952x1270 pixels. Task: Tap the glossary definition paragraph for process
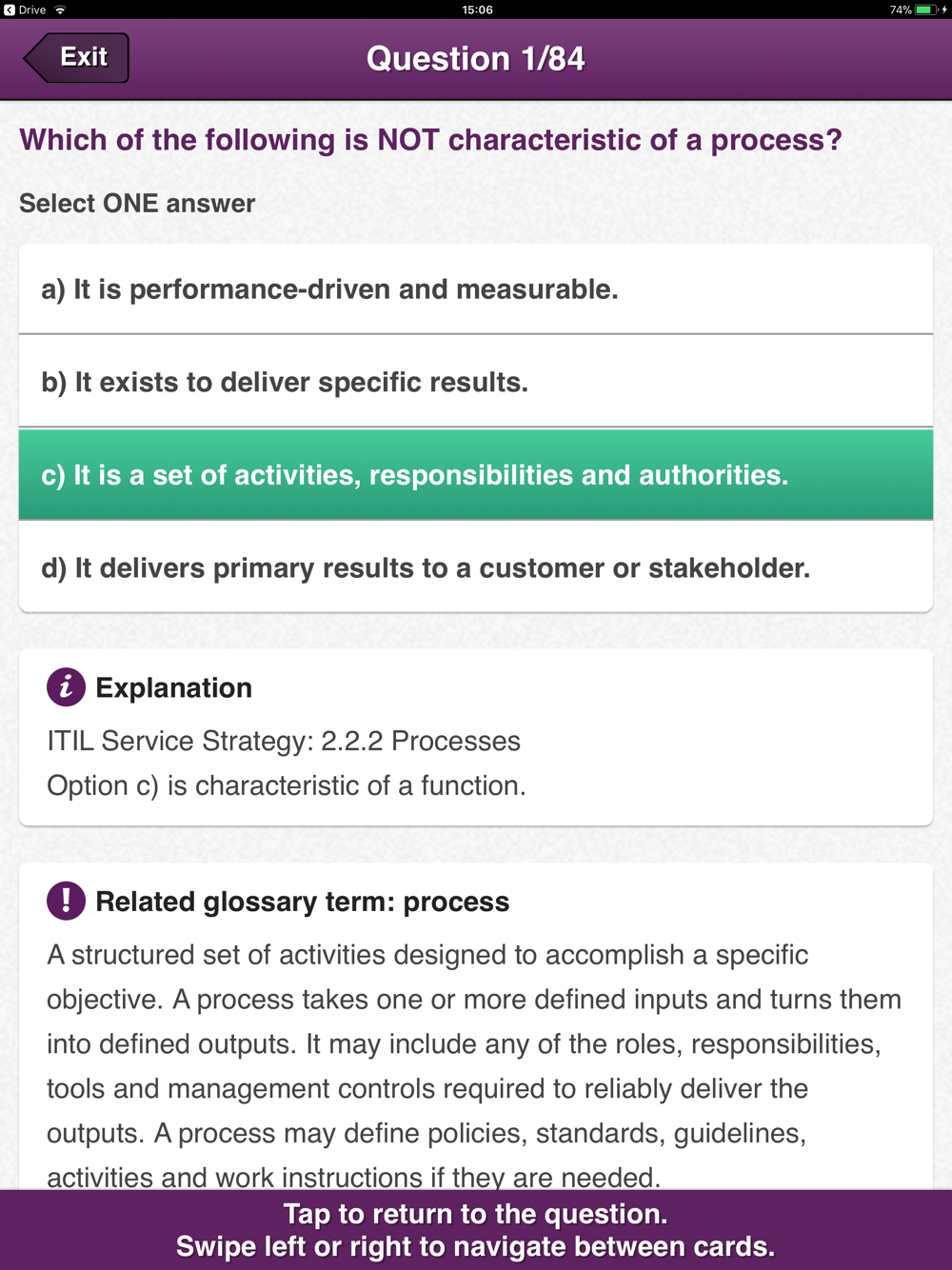[x=475, y=1066]
